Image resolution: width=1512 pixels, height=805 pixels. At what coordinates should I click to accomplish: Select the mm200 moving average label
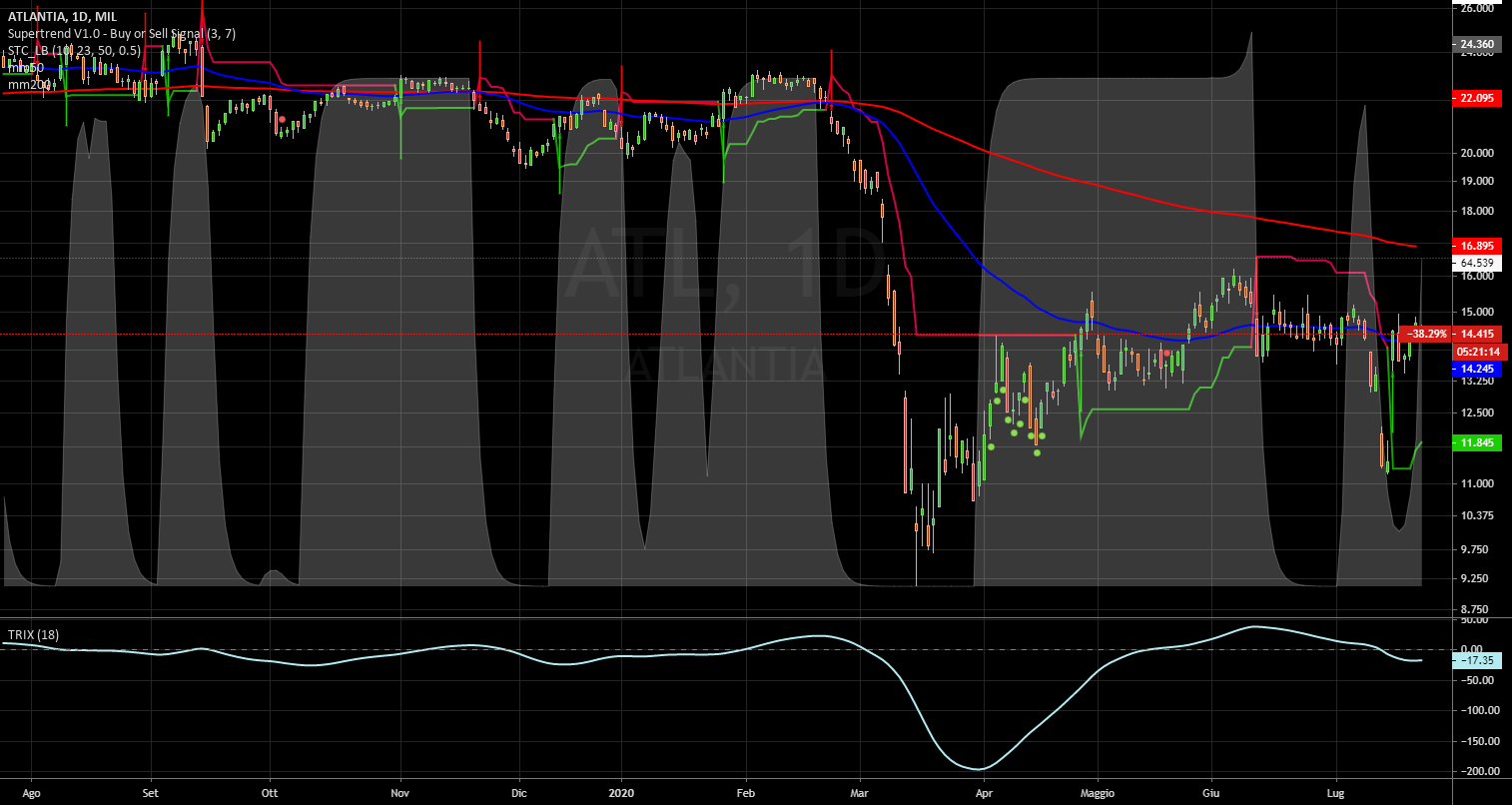(x=30, y=85)
